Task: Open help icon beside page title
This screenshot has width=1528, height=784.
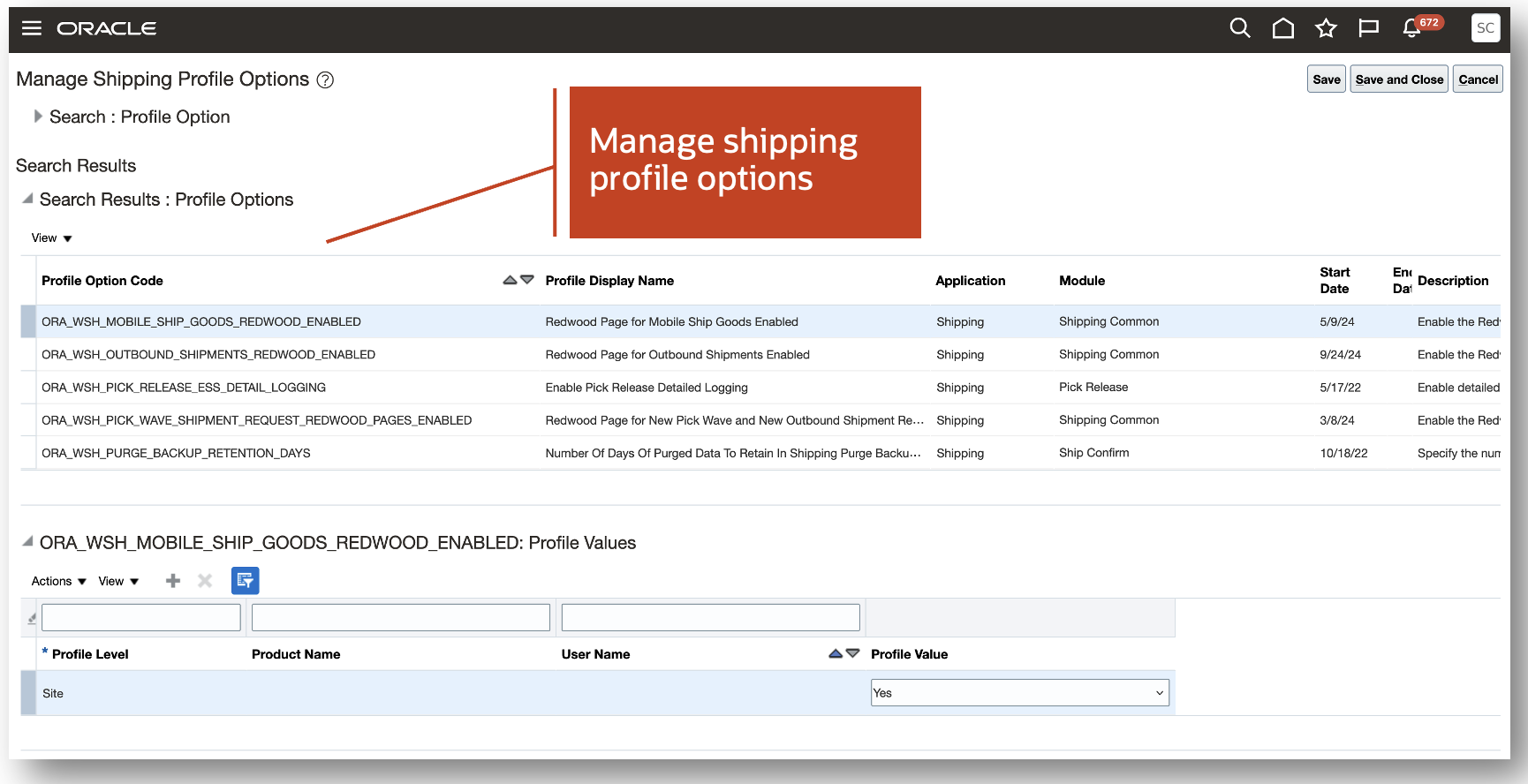Action: [x=325, y=80]
